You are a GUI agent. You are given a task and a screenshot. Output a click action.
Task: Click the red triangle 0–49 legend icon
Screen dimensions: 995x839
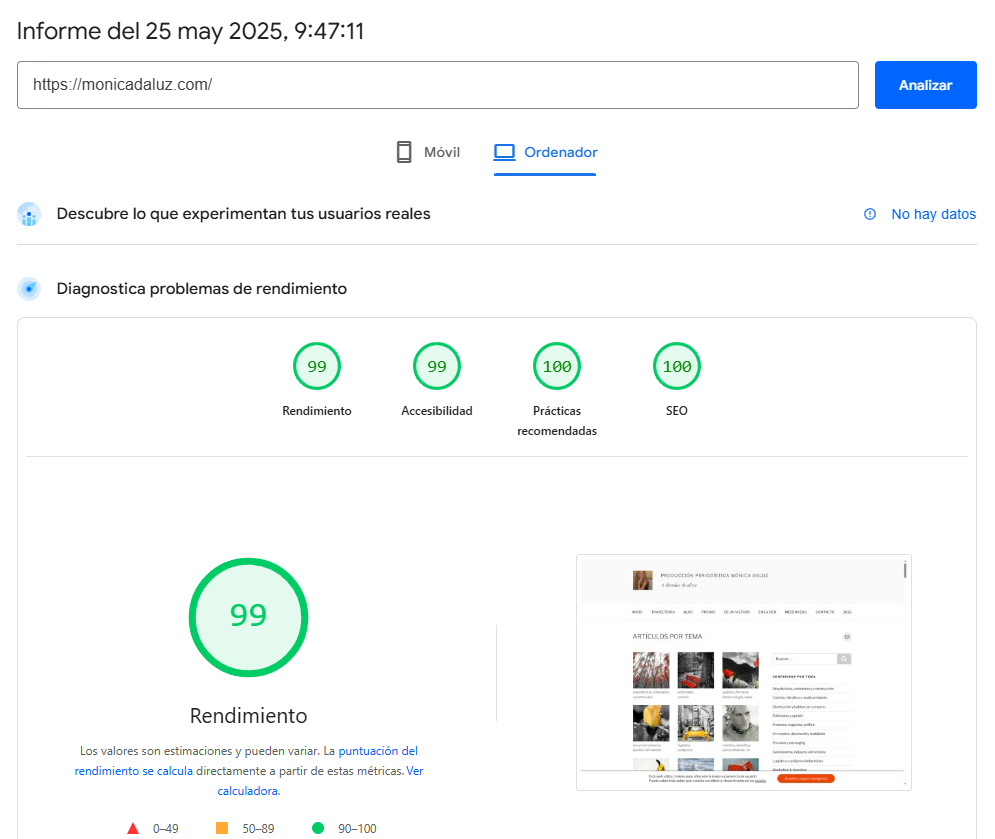[133, 828]
